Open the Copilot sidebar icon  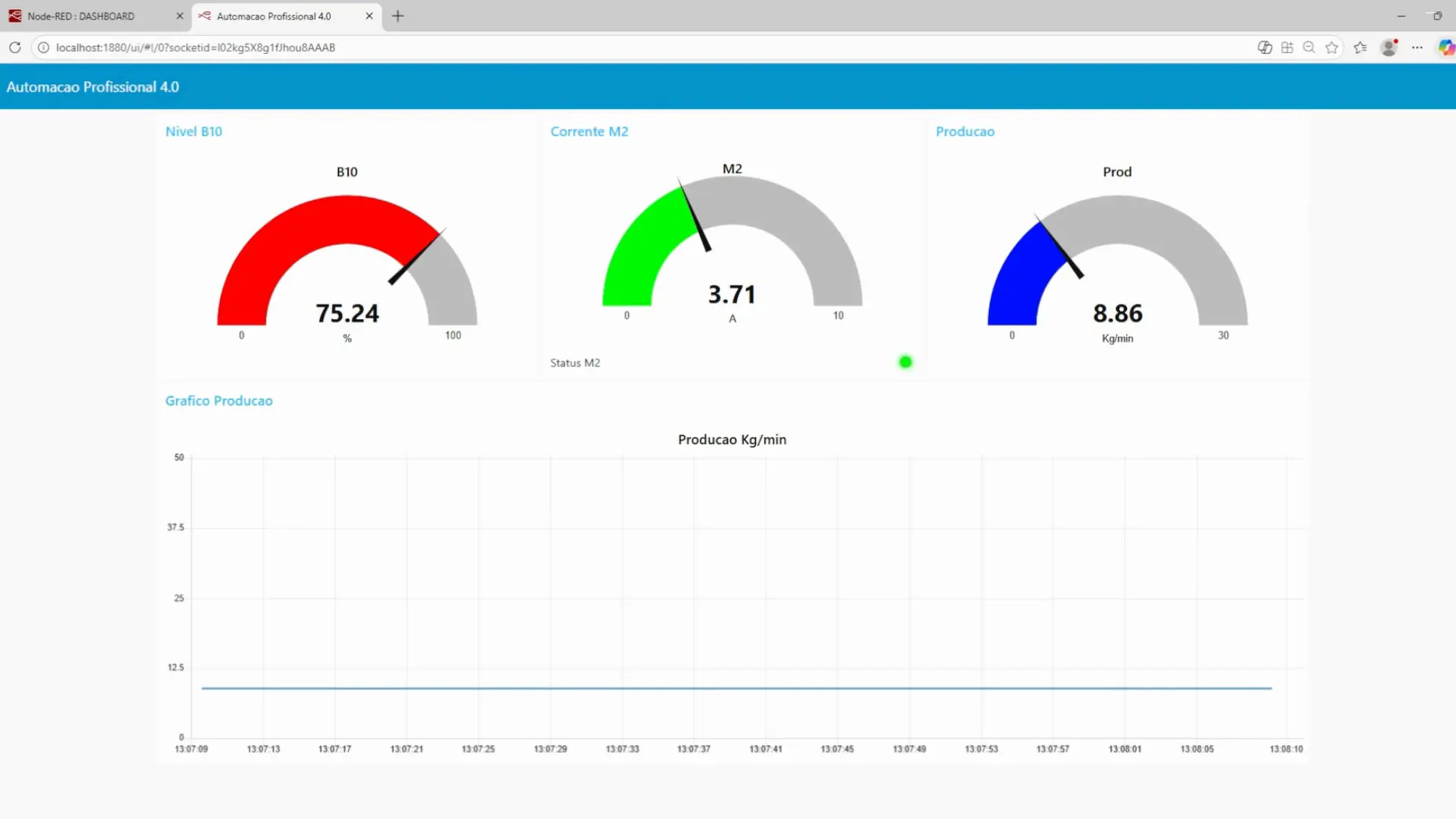[1446, 47]
